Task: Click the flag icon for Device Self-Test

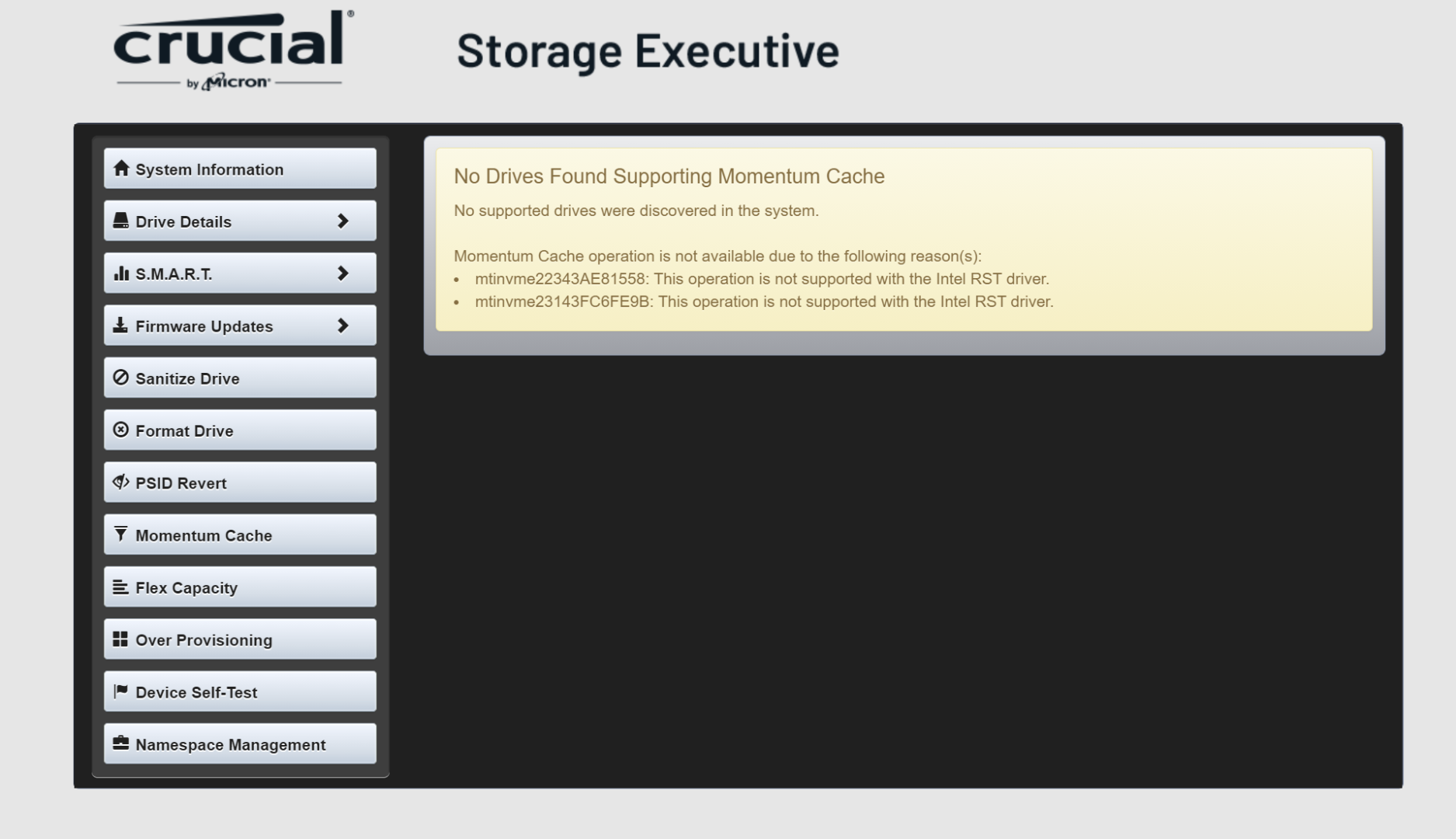Action: [120, 691]
